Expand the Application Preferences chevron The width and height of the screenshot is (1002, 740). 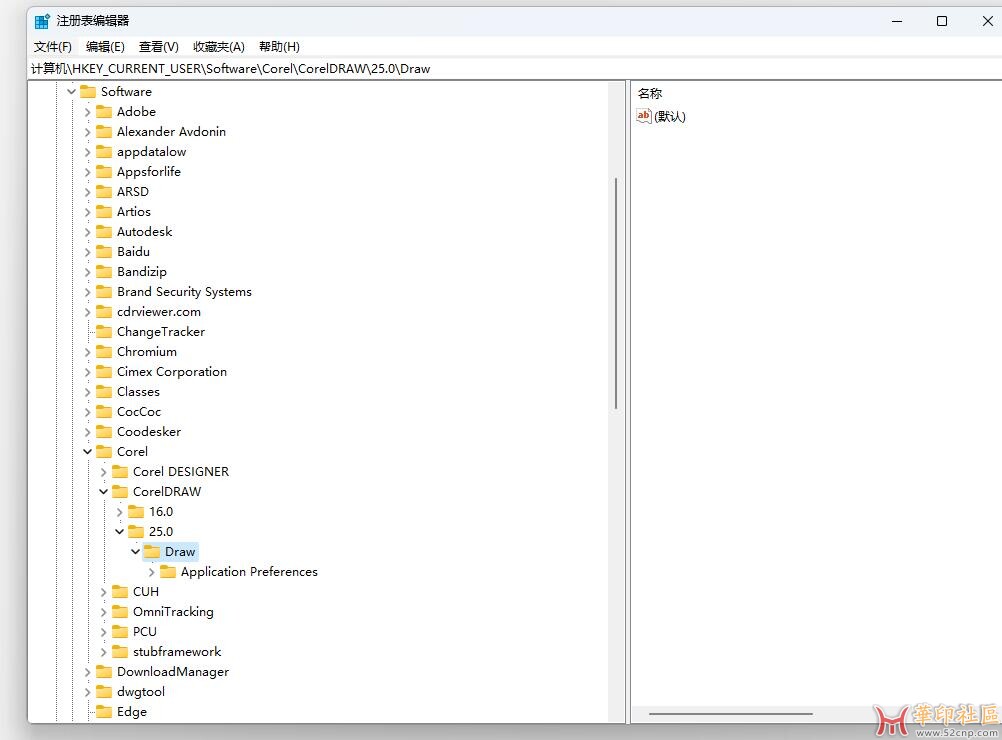pyautogui.click(x=151, y=572)
